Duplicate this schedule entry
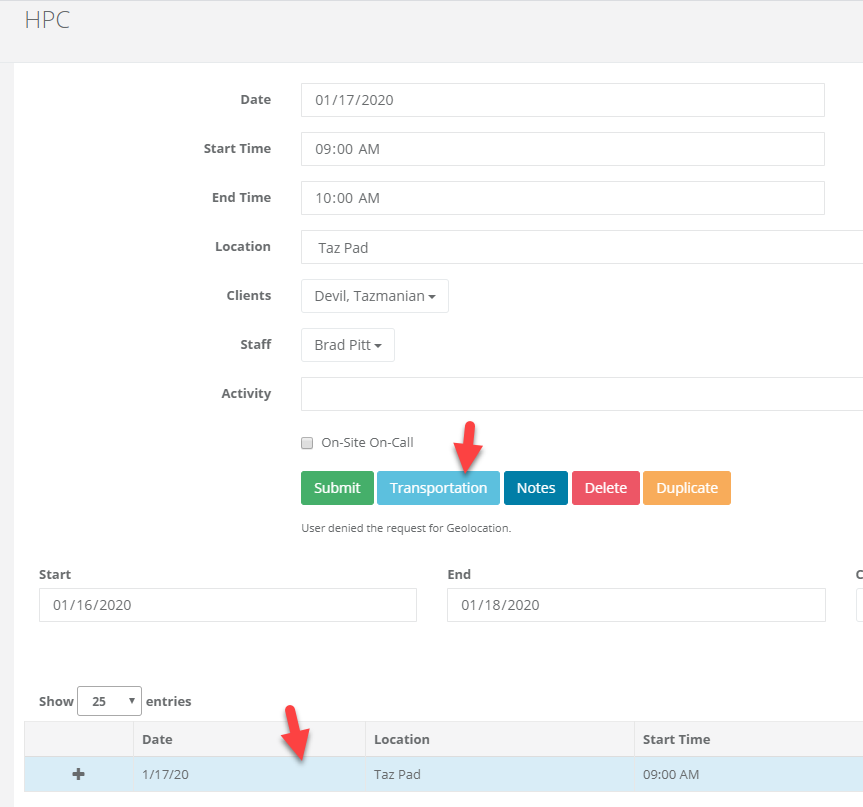 686,488
